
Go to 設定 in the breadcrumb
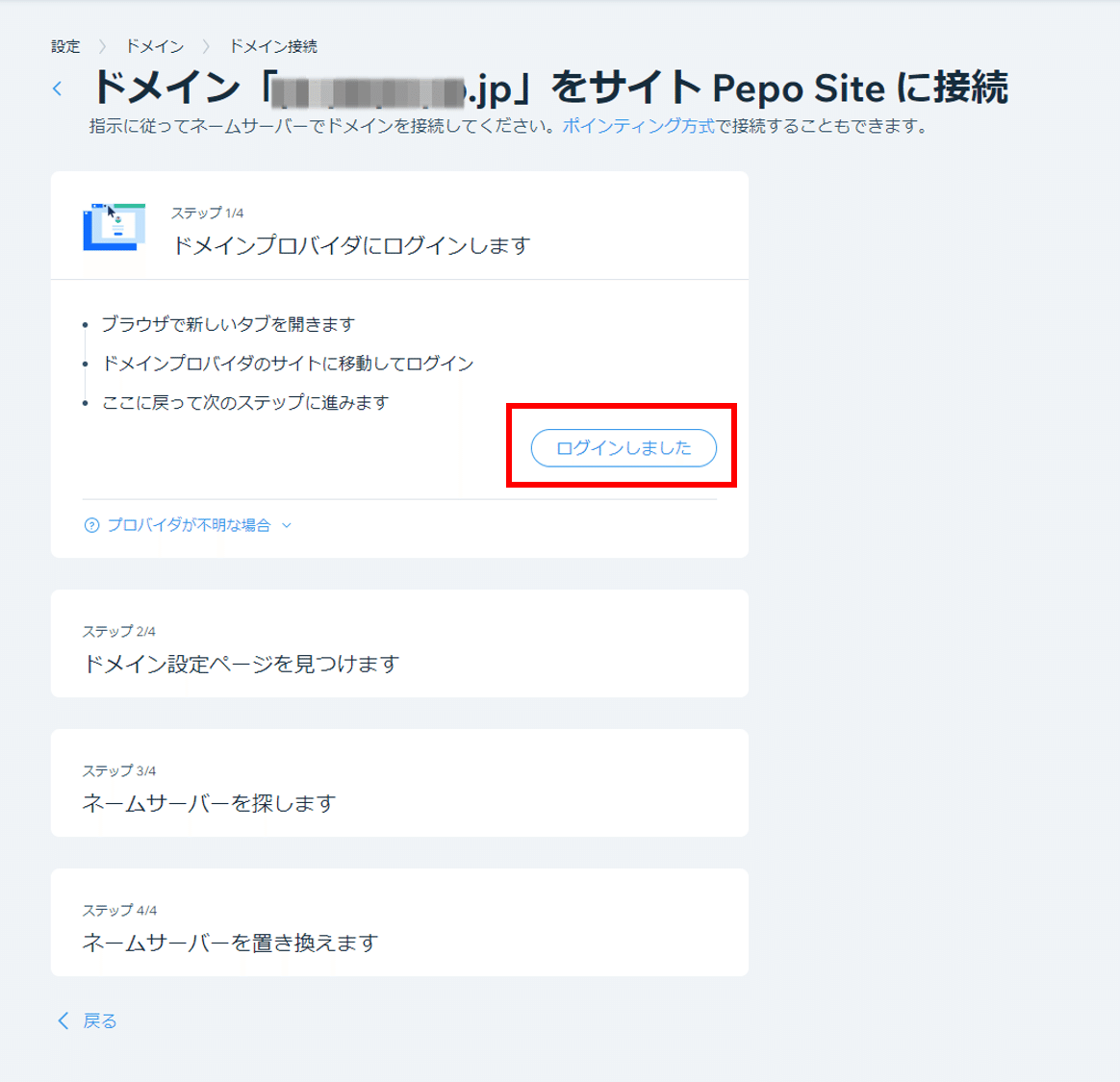[x=65, y=46]
